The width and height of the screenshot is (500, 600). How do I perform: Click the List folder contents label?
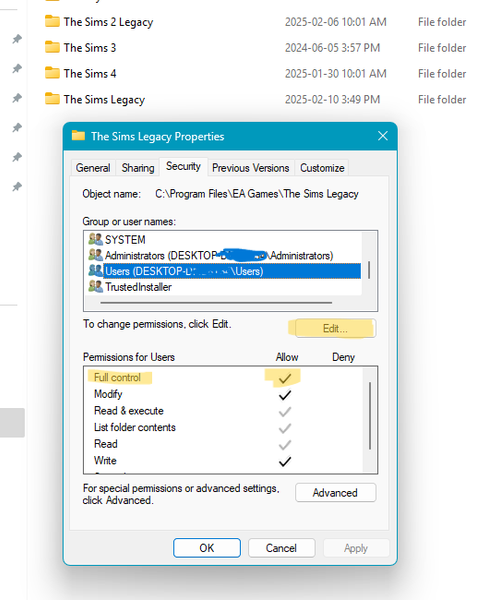coord(135,427)
